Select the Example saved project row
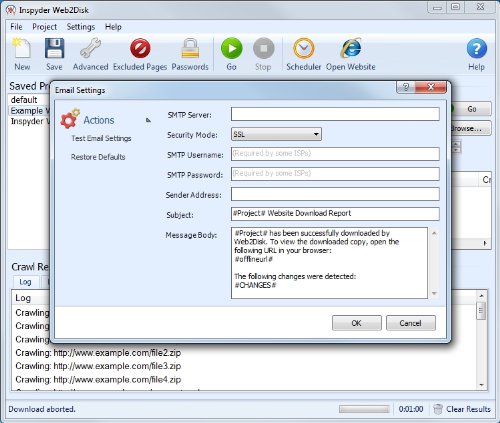Viewport: 500px width, 423px height. click(x=29, y=111)
